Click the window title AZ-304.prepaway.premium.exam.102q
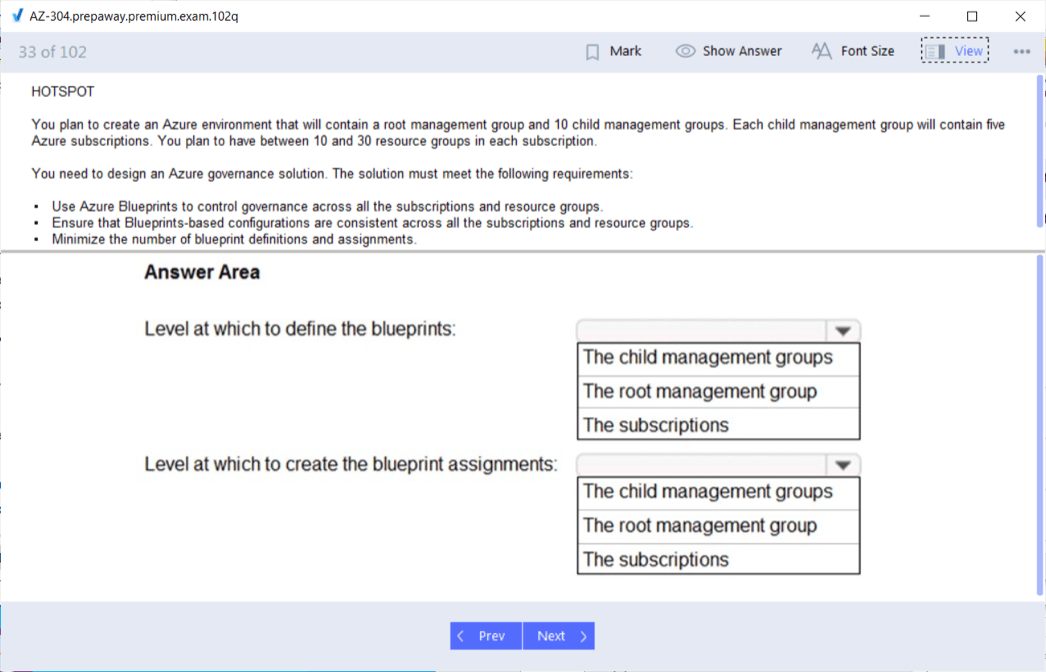 click(133, 16)
